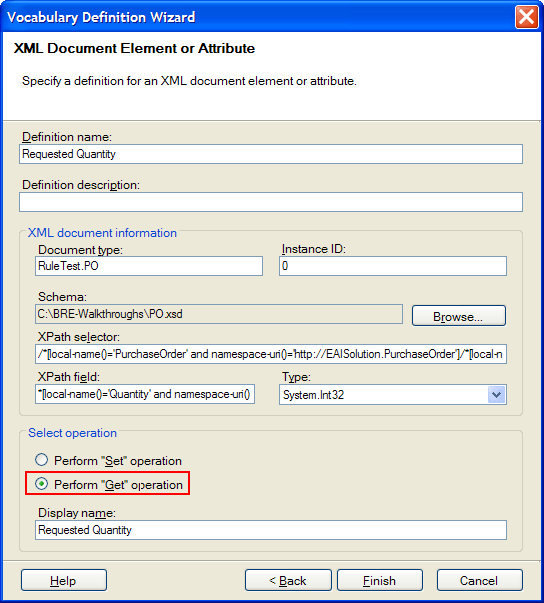544x603 pixels.
Task: Click the "Definition name:" label
Action: [67, 137]
